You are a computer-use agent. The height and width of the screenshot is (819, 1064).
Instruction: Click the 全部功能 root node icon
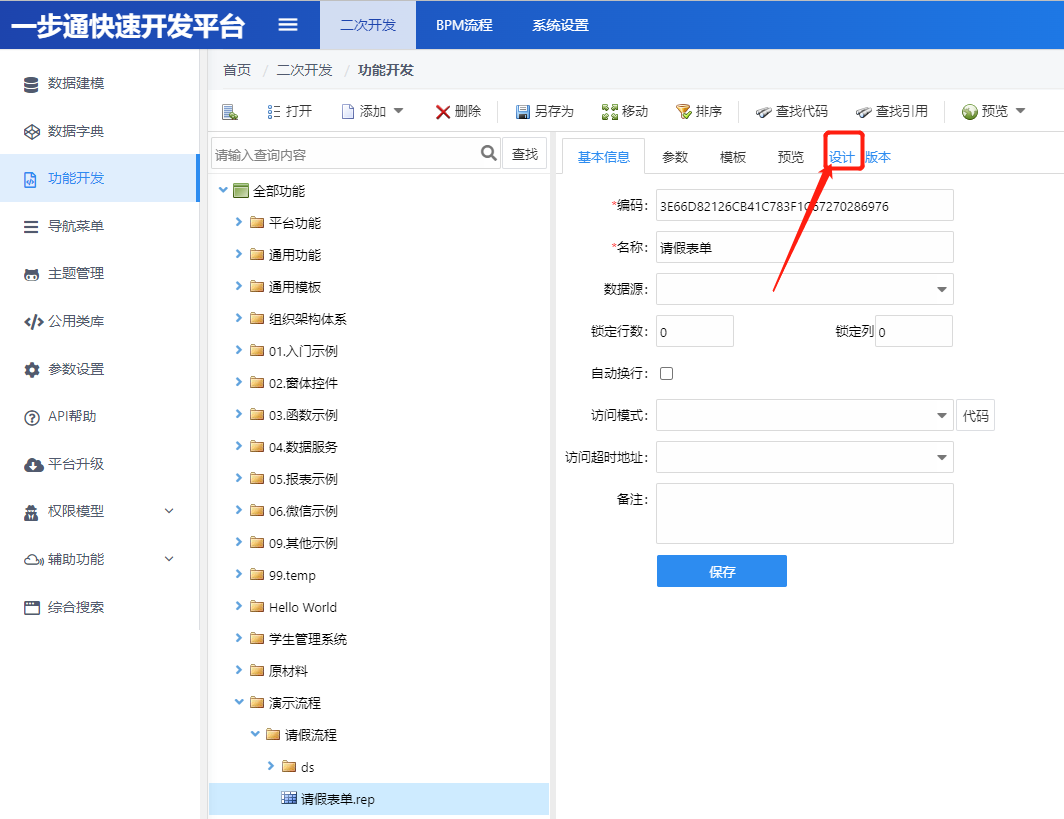(240, 191)
